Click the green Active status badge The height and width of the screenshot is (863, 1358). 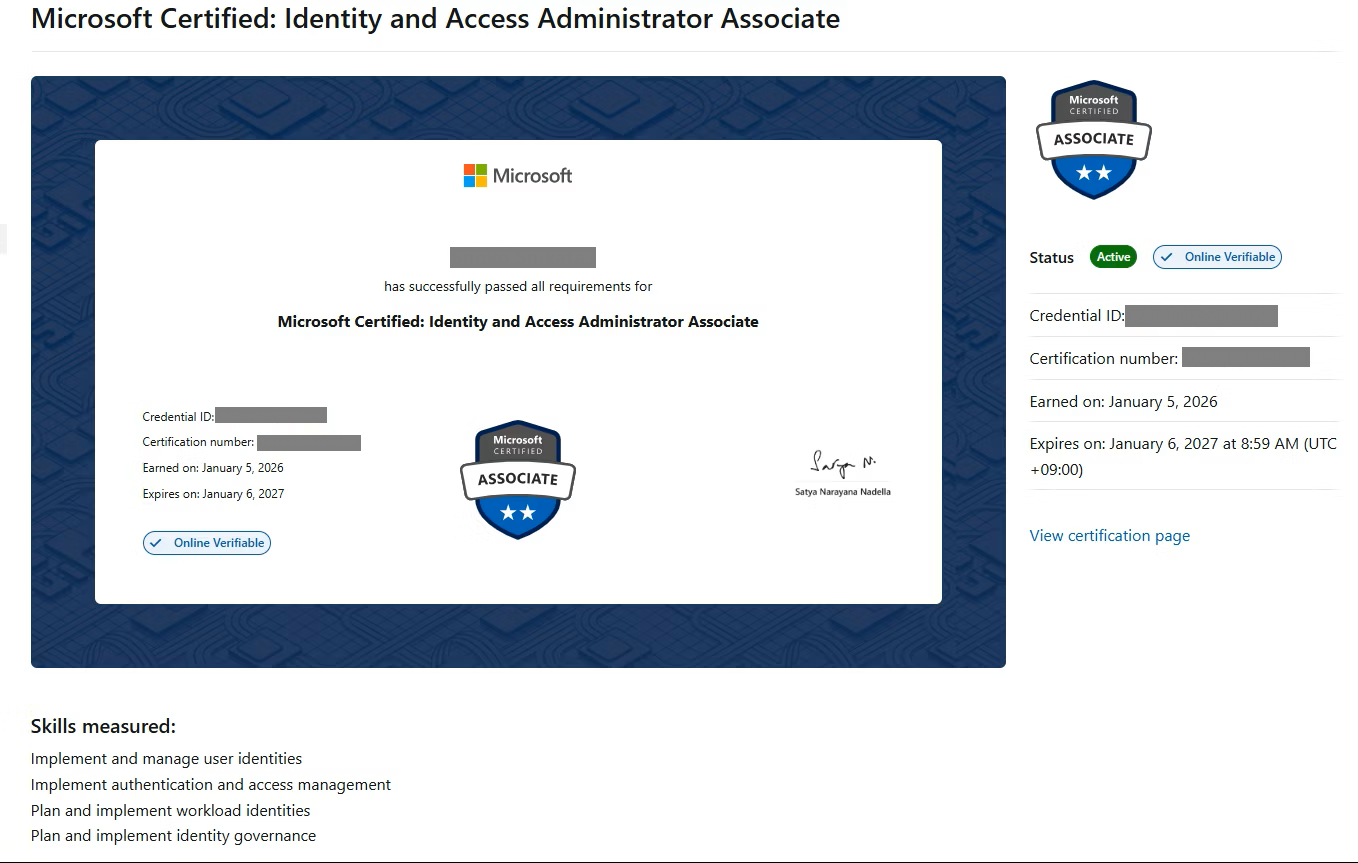coord(1113,257)
